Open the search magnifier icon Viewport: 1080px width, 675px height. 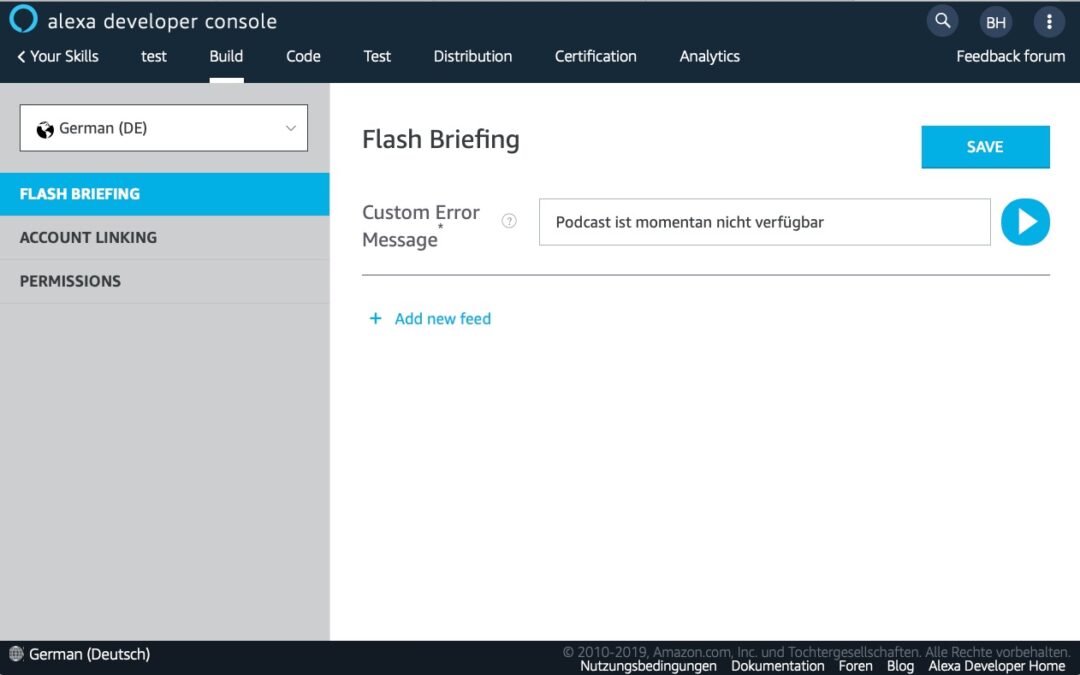tap(942, 21)
